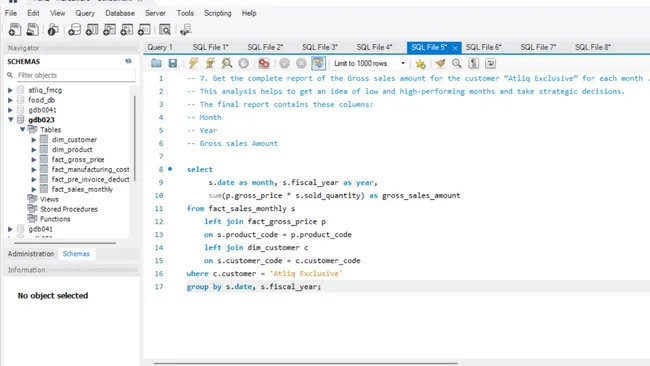Viewport: 650px width, 366px height.
Task: Click the reconnect to DBMS icon
Action: [185, 30]
